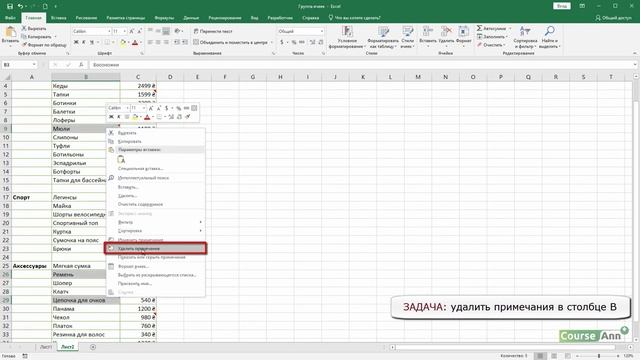The image size is (640, 360).
Task: Choose Clear Contents (Очистить содержимое) in context menu
Action: coord(155,204)
